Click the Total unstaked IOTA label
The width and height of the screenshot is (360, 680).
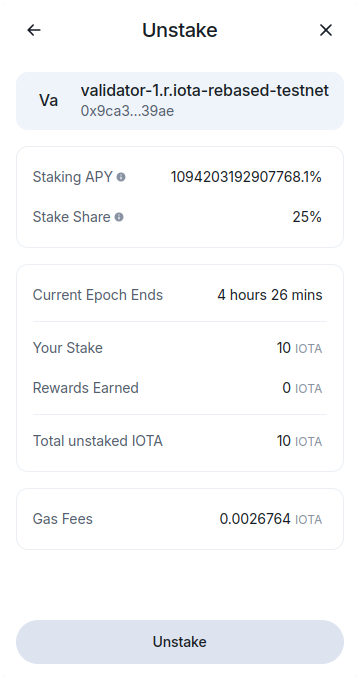pos(98,441)
